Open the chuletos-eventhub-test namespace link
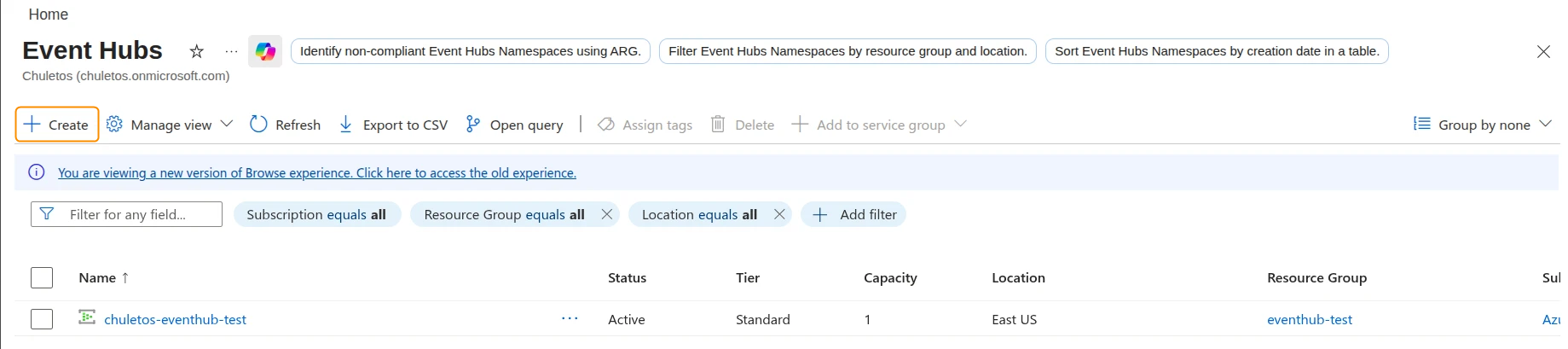The image size is (1568, 349). 175,319
